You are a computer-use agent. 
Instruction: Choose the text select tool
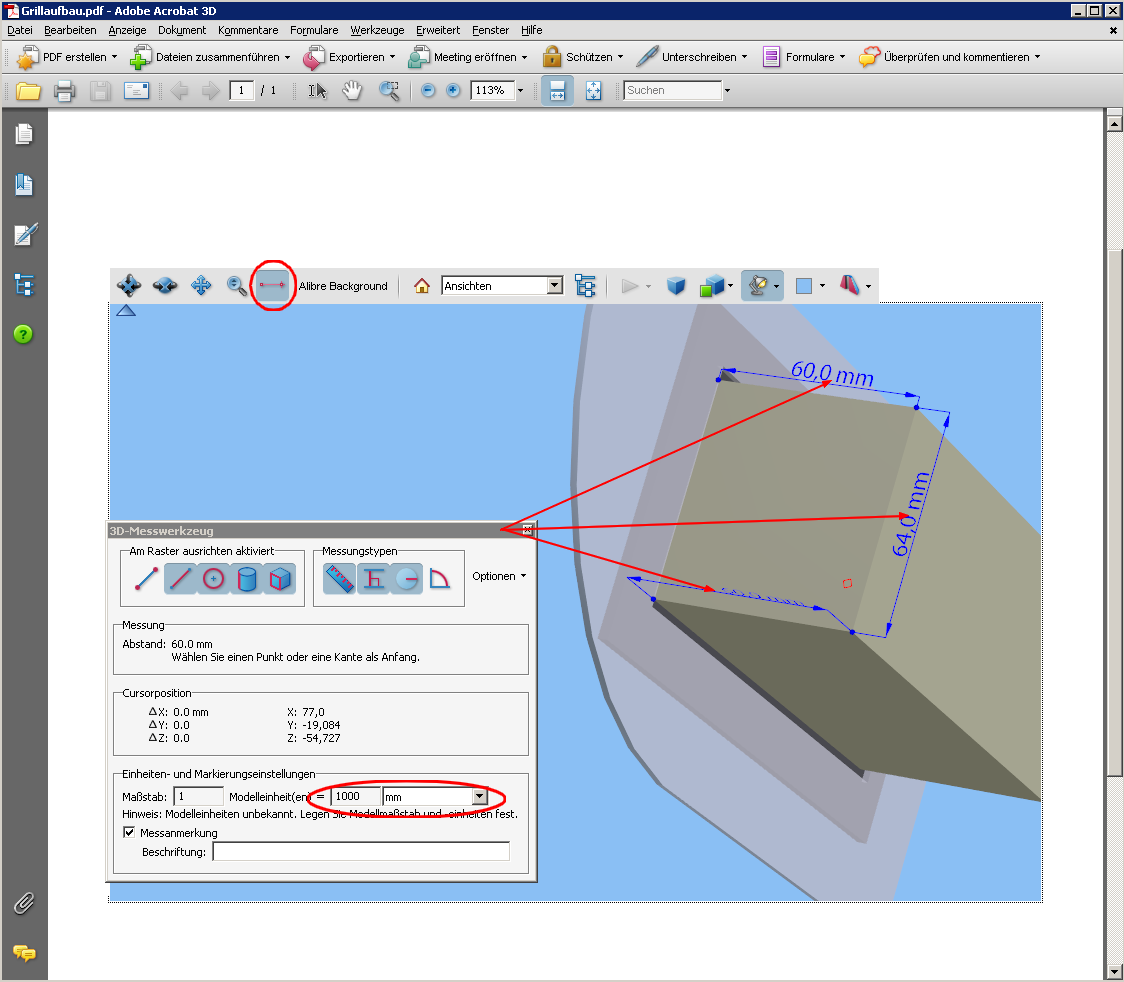(317, 91)
